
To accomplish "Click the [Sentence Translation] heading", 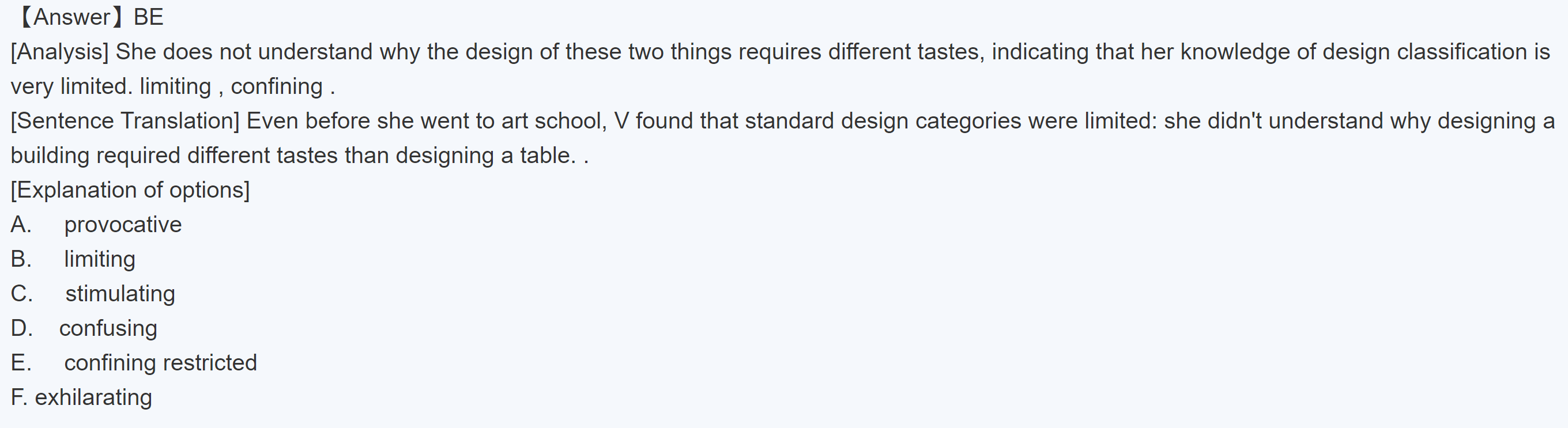I will (x=126, y=121).
